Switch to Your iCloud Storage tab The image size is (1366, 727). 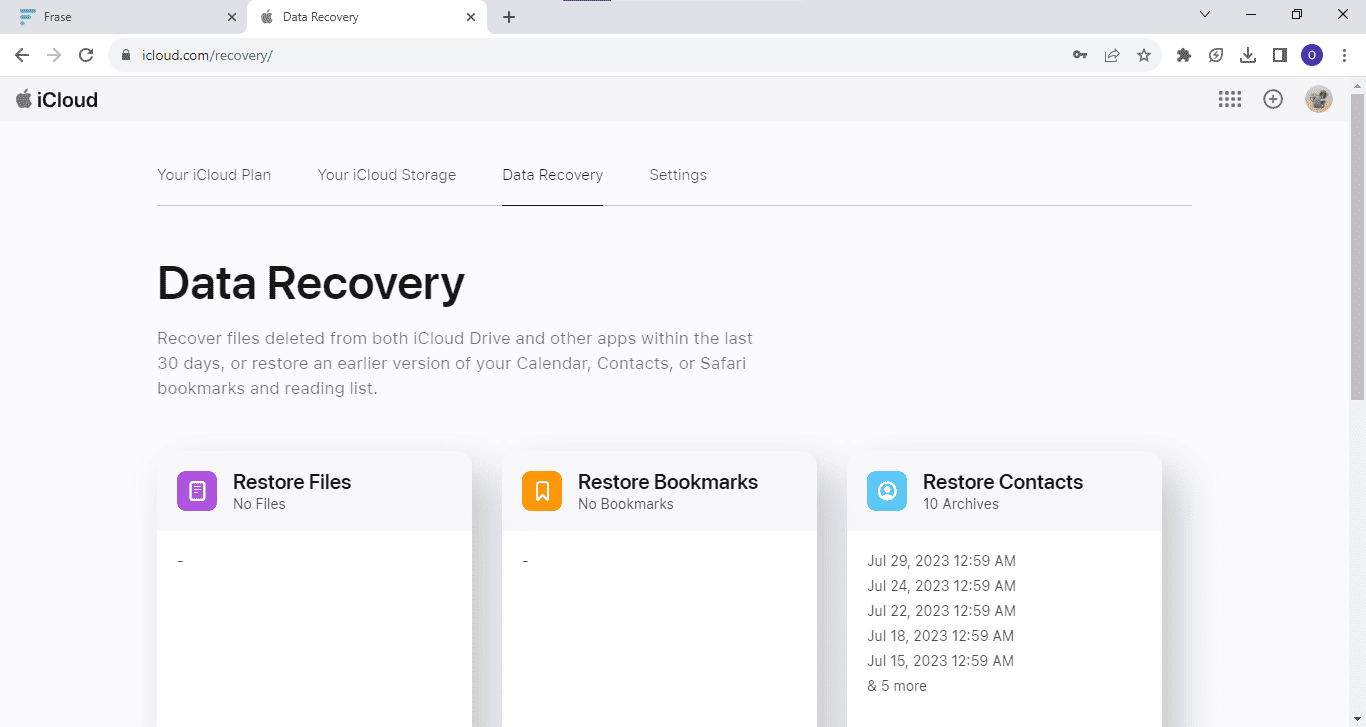tap(387, 175)
